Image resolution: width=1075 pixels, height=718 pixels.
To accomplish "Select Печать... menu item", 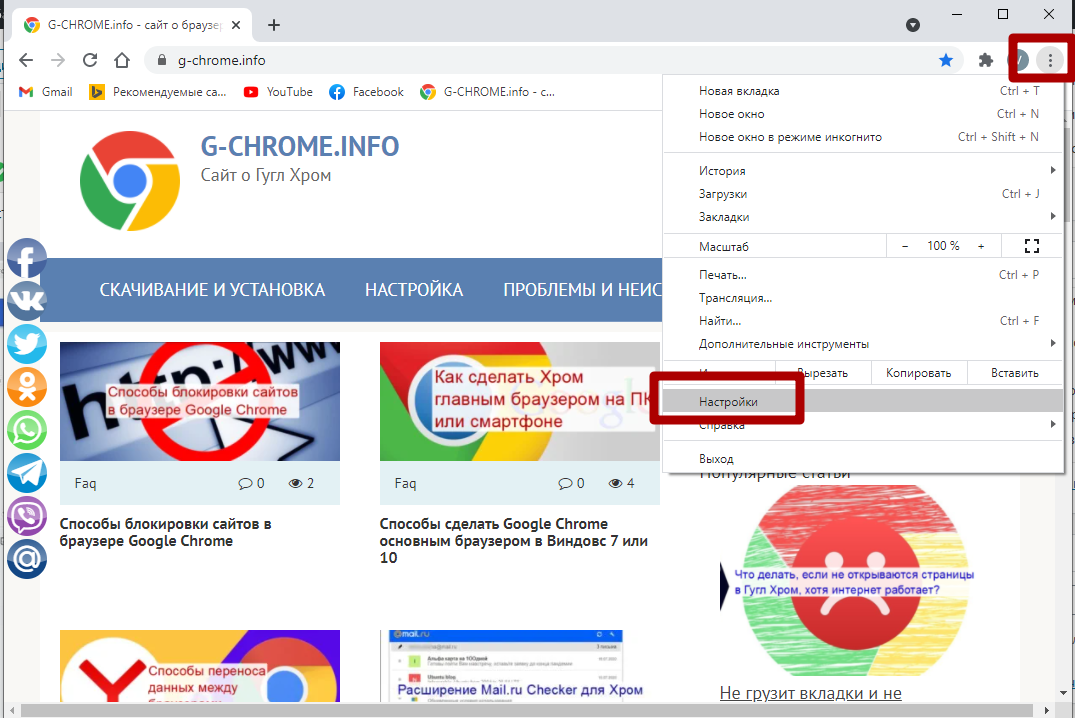I will [862, 275].
